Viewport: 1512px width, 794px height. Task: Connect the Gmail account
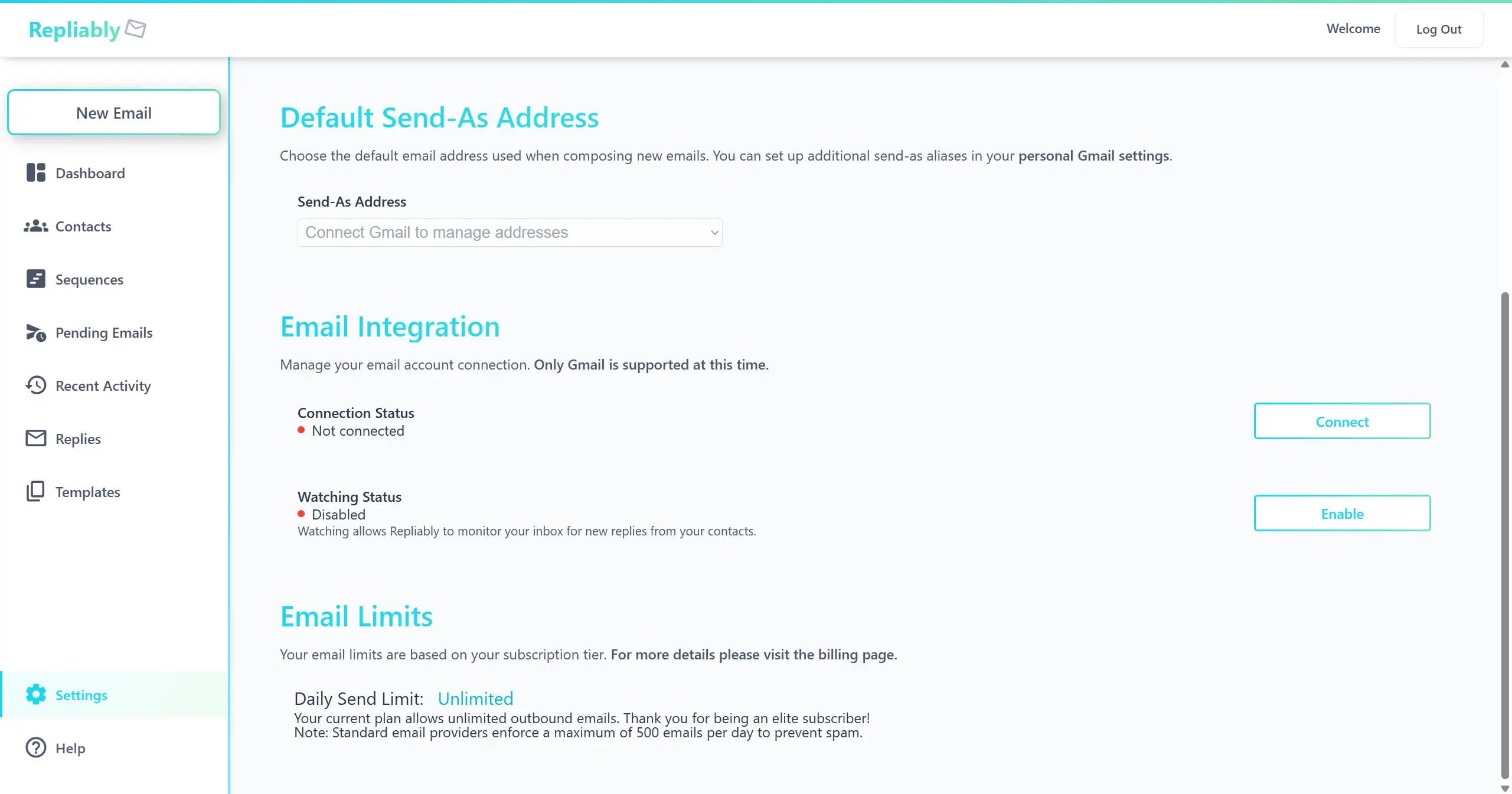1341,421
